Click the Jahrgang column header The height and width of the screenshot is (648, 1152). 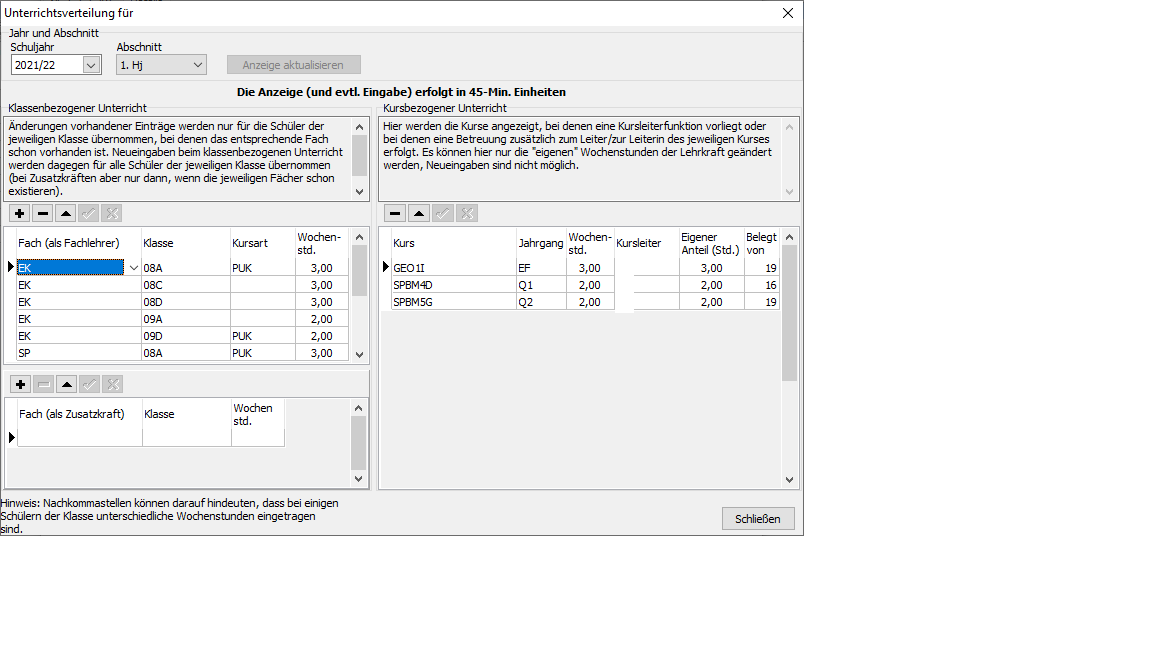[x=540, y=243]
